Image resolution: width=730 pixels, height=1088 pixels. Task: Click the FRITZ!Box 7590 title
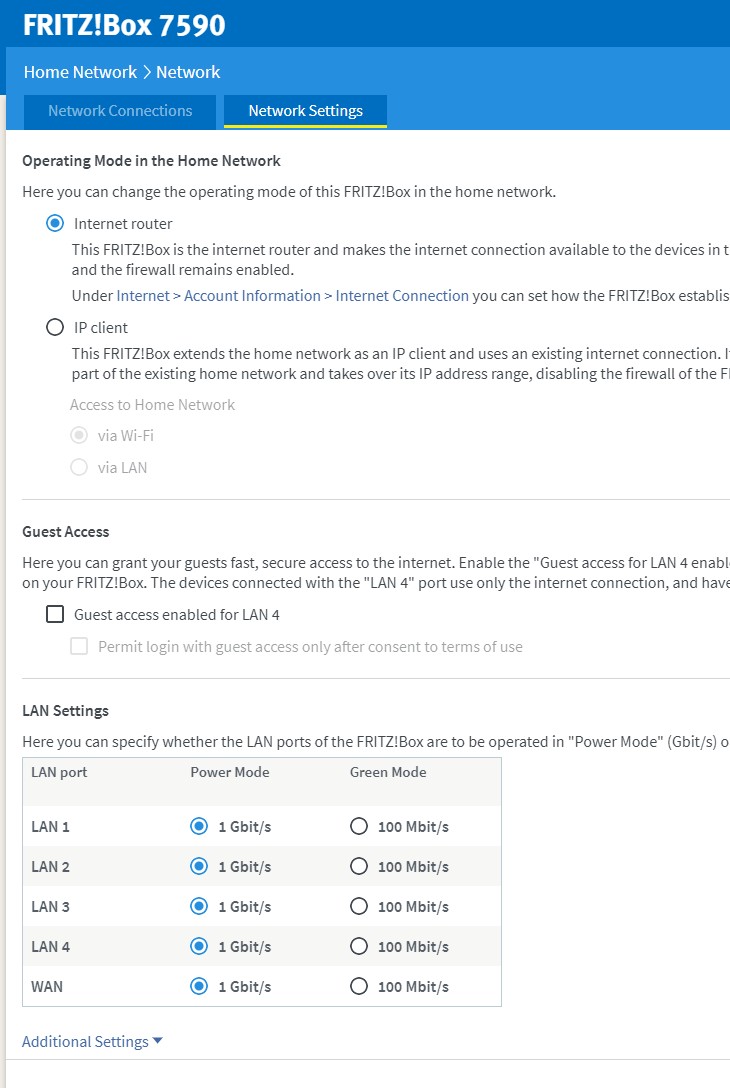click(x=124, y=25)
